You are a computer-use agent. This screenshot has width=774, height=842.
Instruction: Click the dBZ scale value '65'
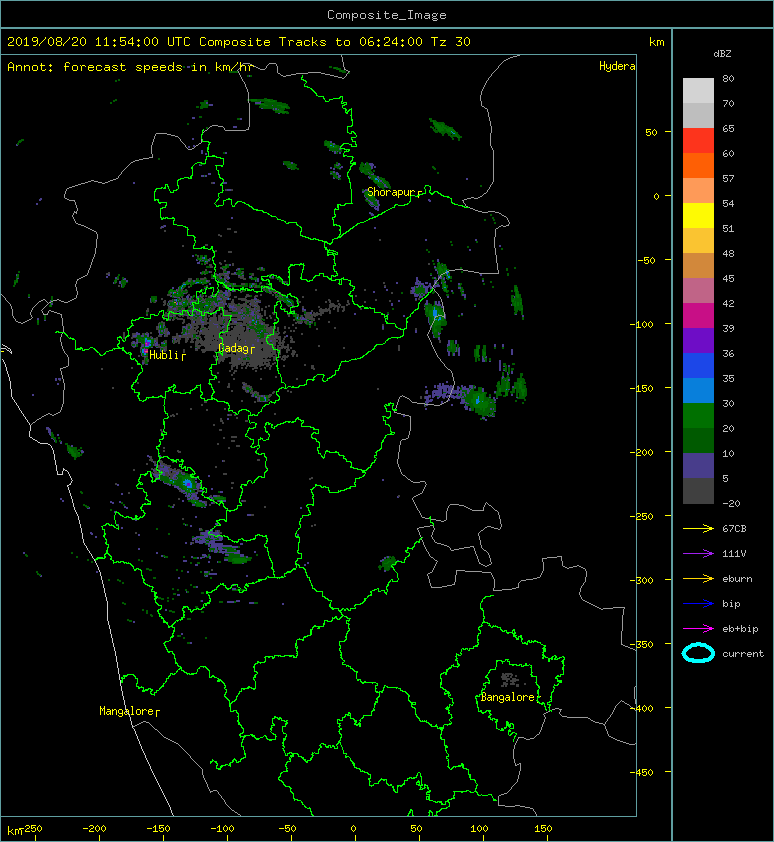(x=728, y=128)
